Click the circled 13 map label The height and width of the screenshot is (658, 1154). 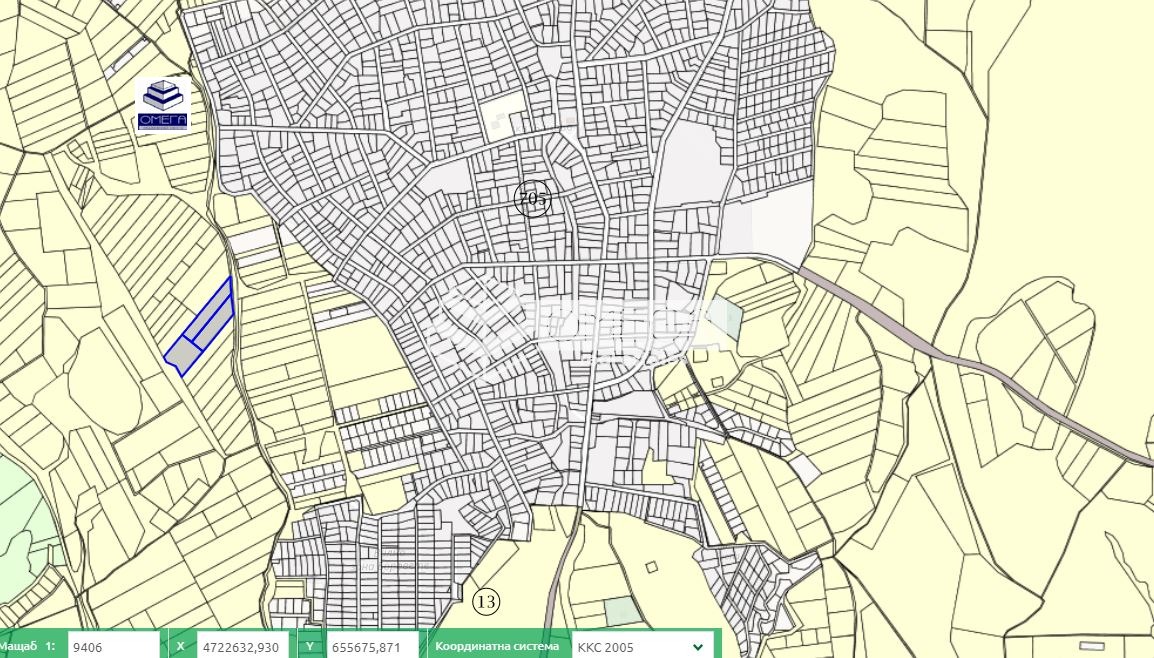click(486, 601)
